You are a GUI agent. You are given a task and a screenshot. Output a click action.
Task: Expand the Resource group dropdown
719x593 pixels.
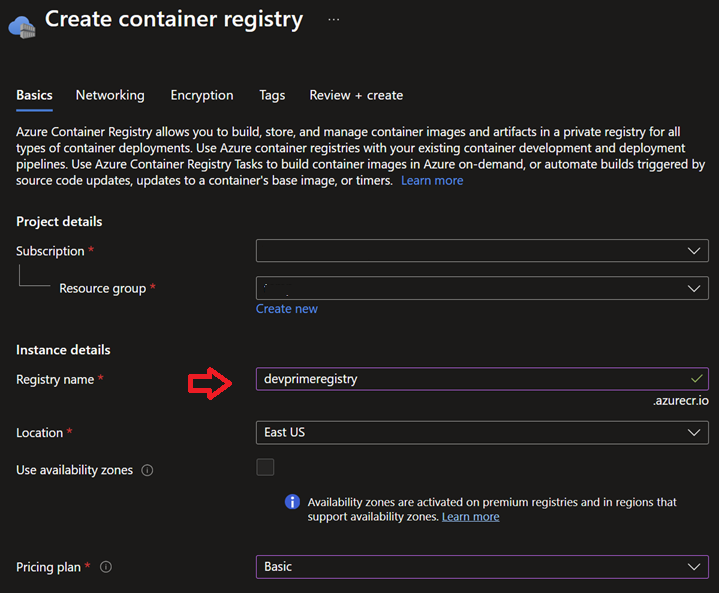pos(482,288)
